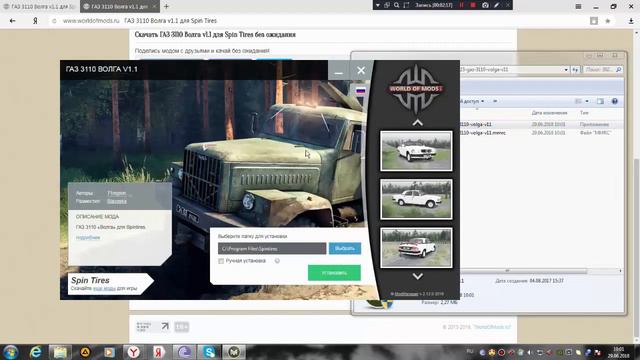Click the recorder zoom magnifier icon

tap(396, 5)
